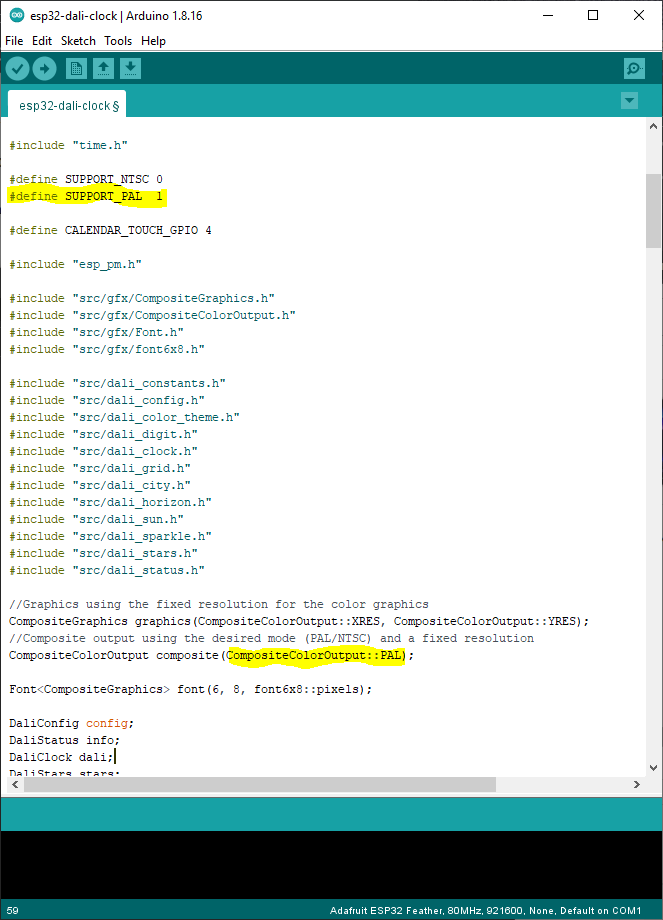
Task: Click the 'Font<CompositeGraphics> font' line
Action: [191, 689]
